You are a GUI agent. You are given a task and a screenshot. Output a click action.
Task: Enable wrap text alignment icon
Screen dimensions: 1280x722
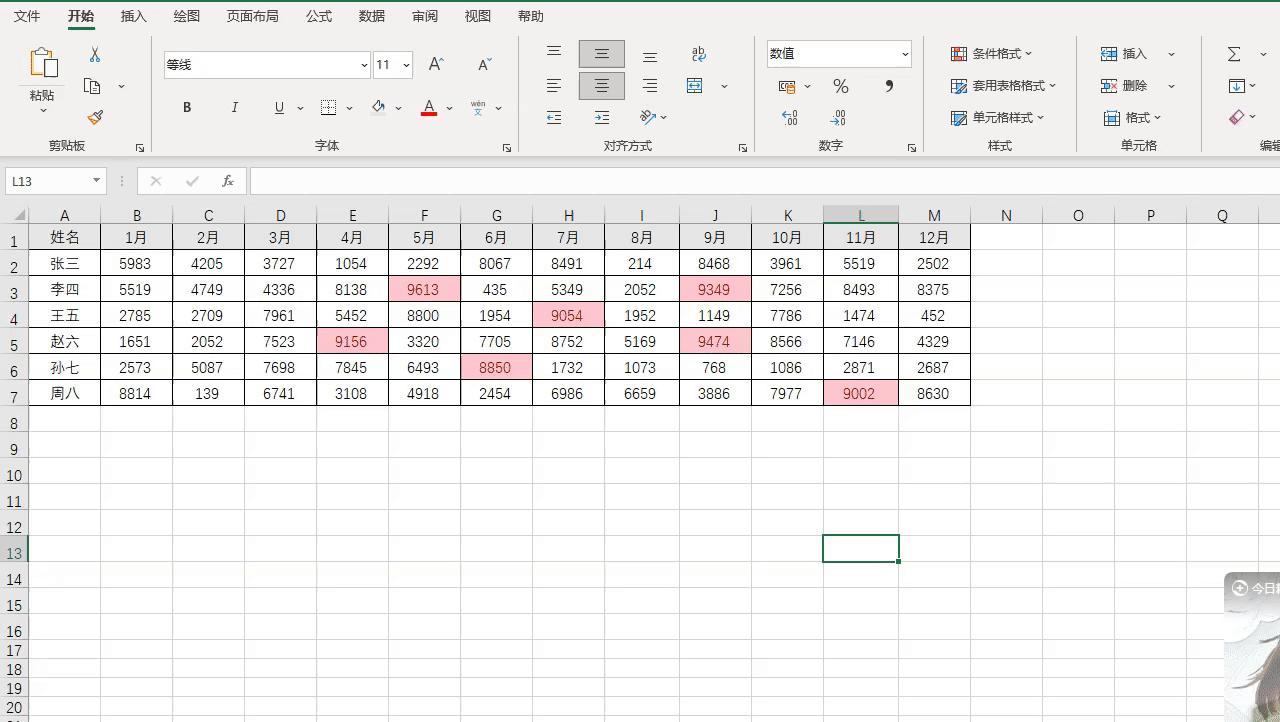pyautogui.click(x=698, y=54)
